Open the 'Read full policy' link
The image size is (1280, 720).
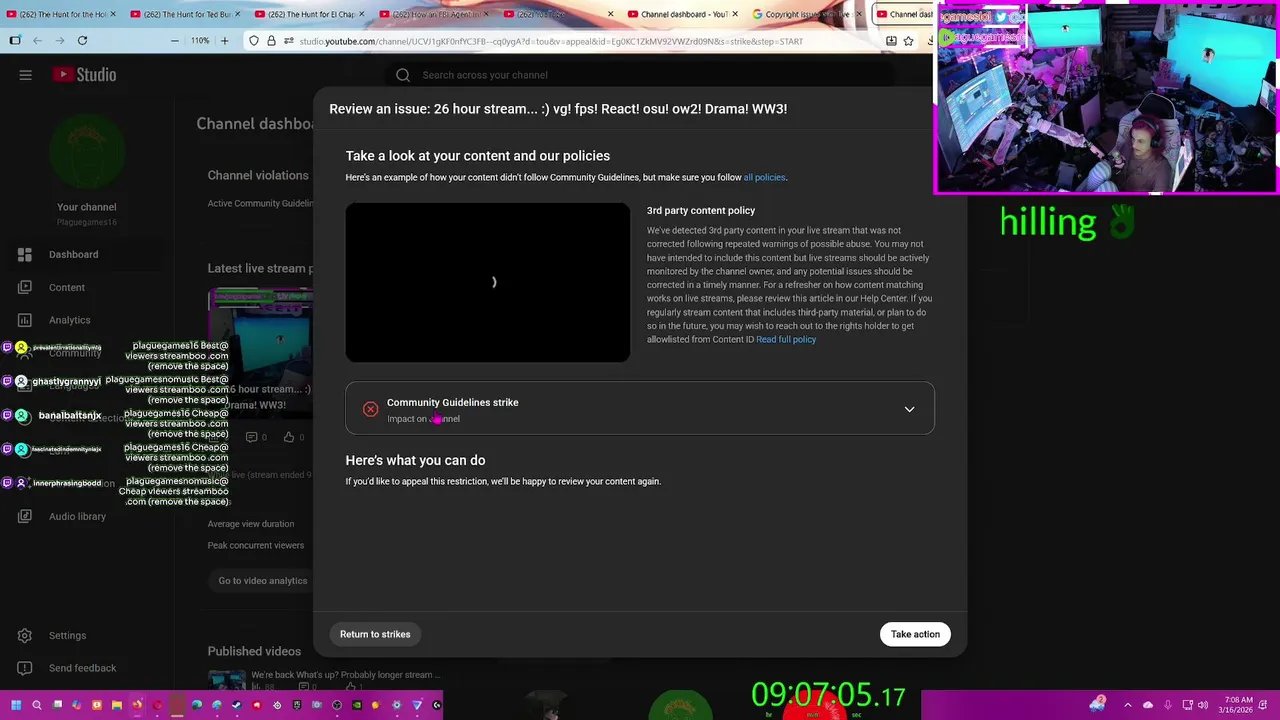[x=786, y=340]
